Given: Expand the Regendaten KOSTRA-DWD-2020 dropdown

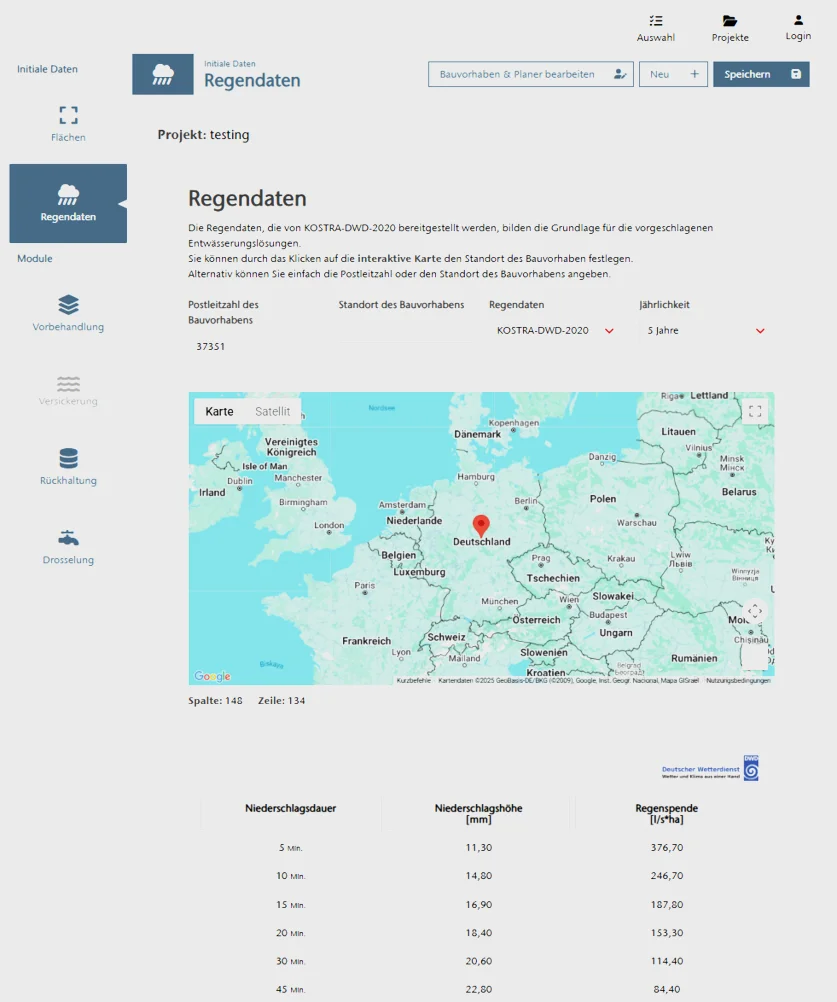Looking at the screenshot, I should pos(554,330).
